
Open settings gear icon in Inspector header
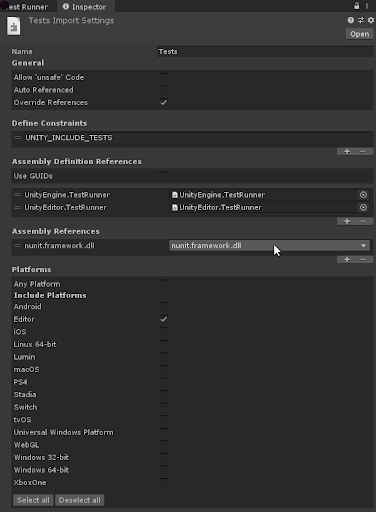[371, 20]
